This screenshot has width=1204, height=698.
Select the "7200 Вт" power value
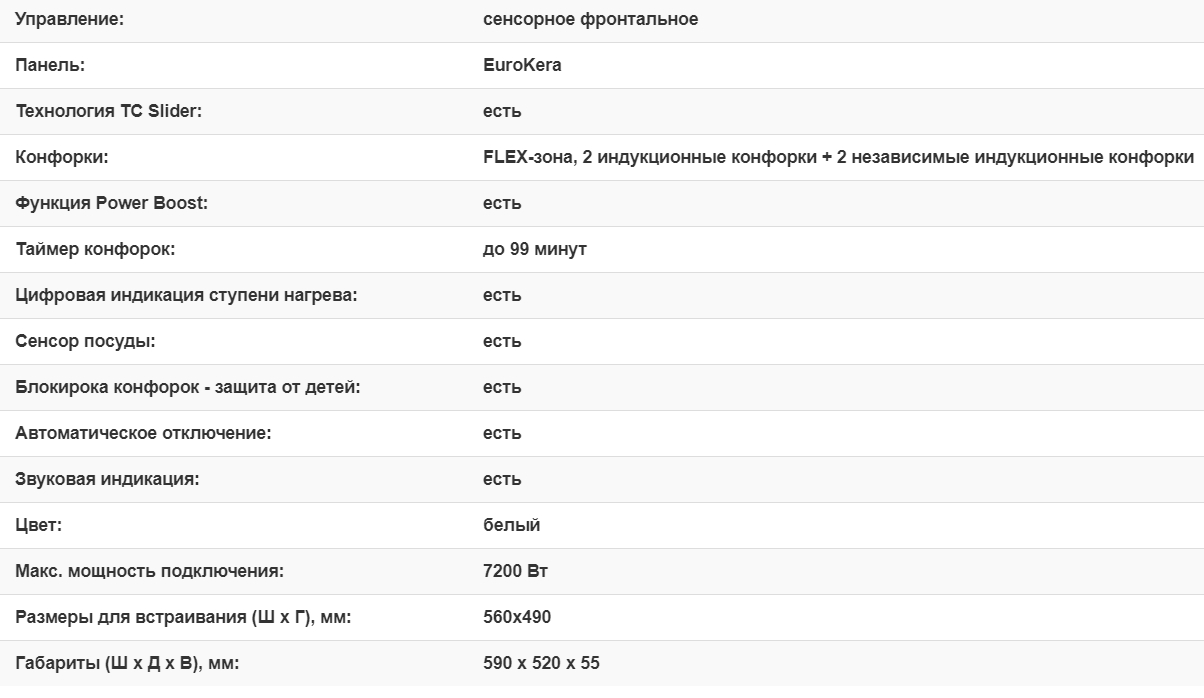[515, 571]
